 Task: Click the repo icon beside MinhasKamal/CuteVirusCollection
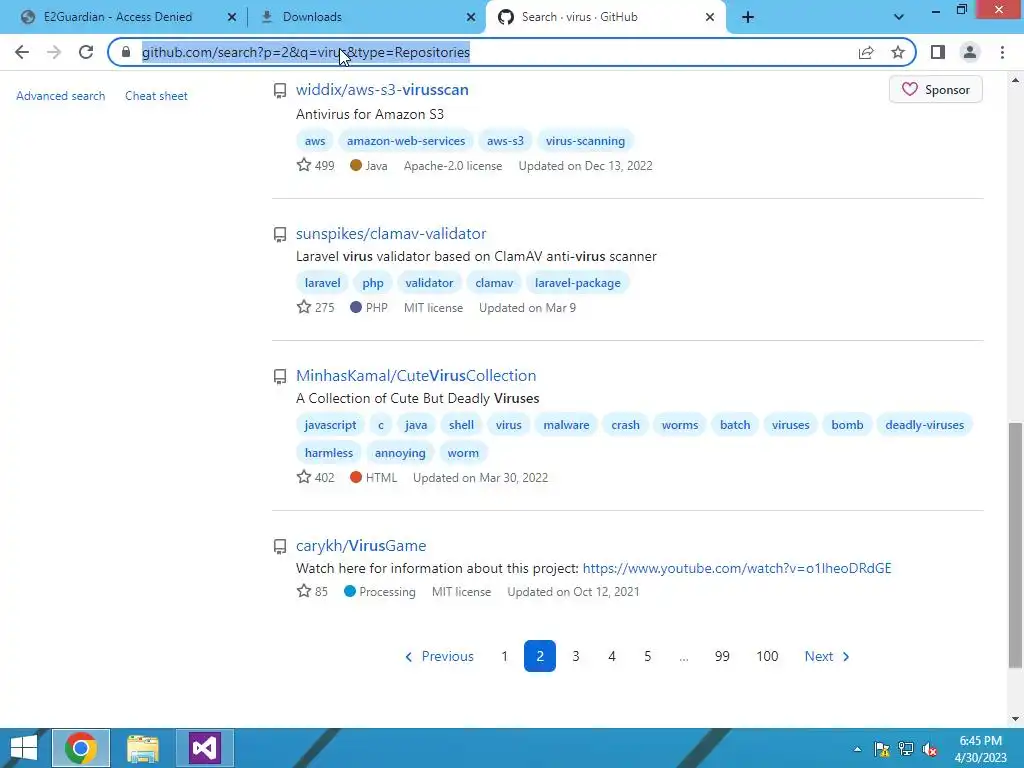tap(280, 377)
